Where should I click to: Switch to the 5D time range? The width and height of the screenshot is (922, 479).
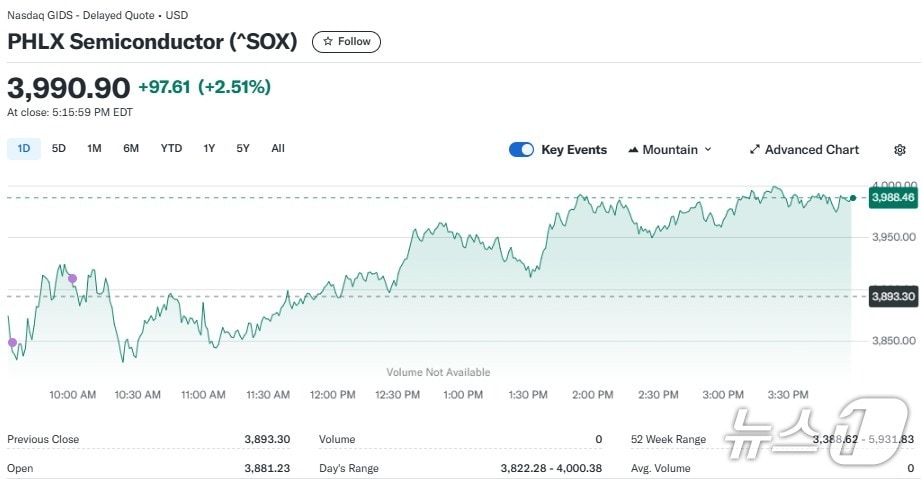[59, 149]
